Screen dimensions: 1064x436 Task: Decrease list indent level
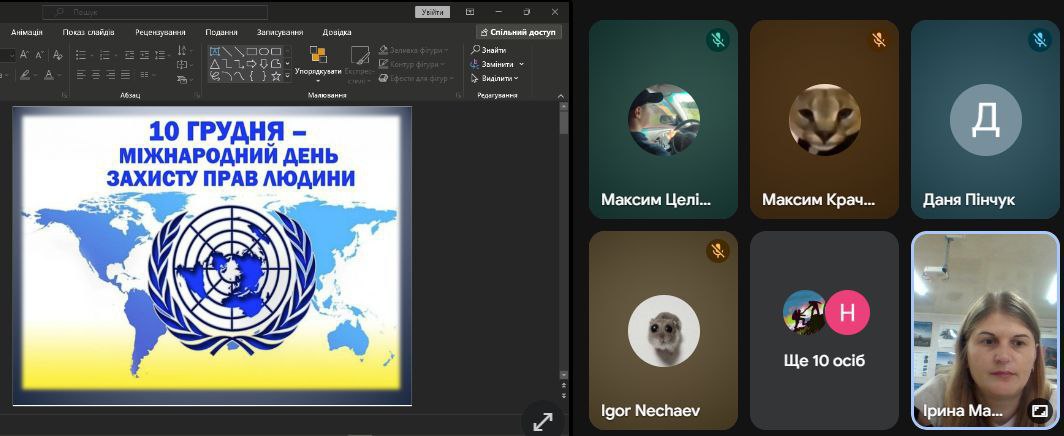click(130, 54)
